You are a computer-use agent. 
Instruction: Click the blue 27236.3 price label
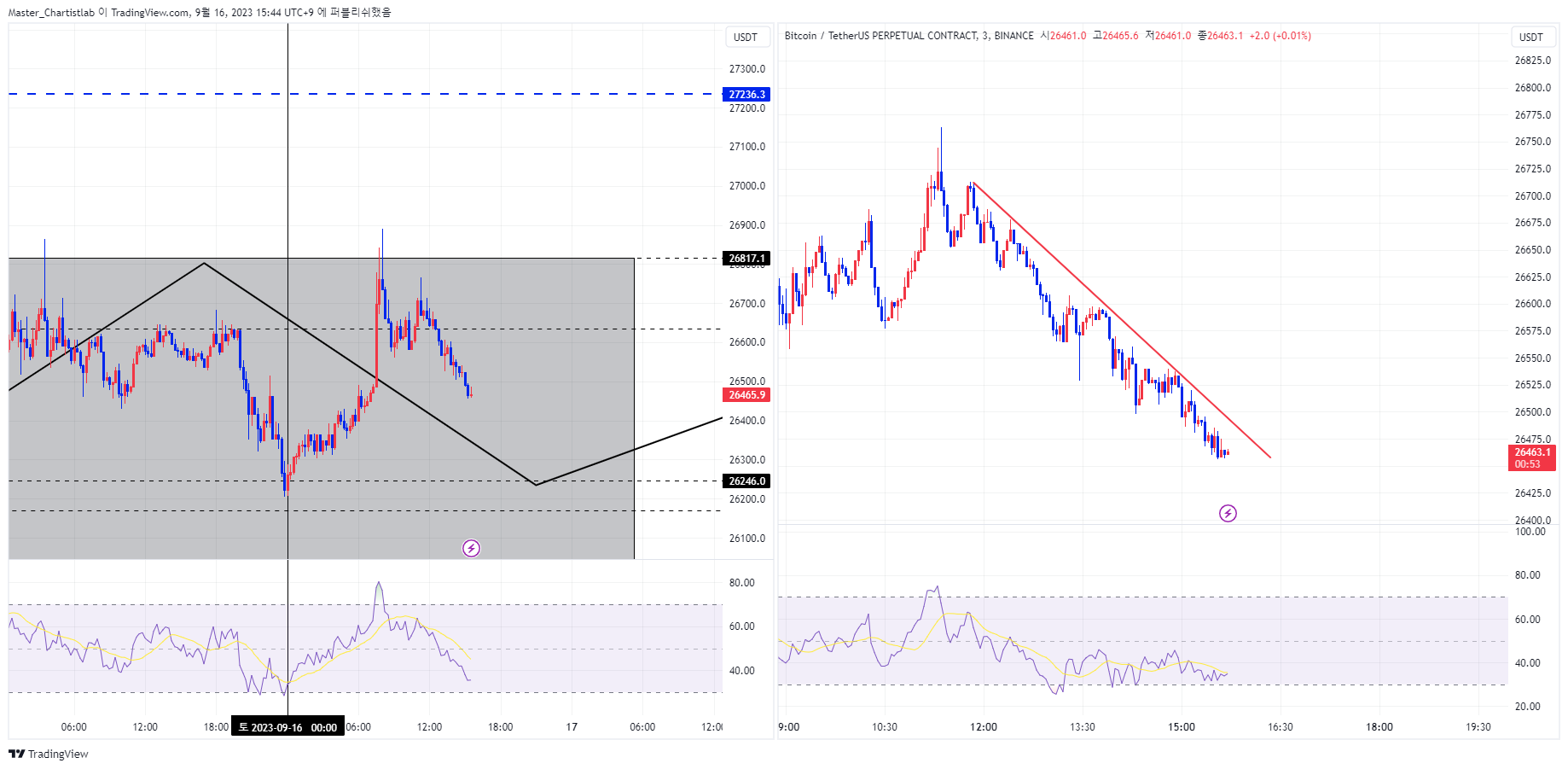pyautogui.click(x=746, y=94)
